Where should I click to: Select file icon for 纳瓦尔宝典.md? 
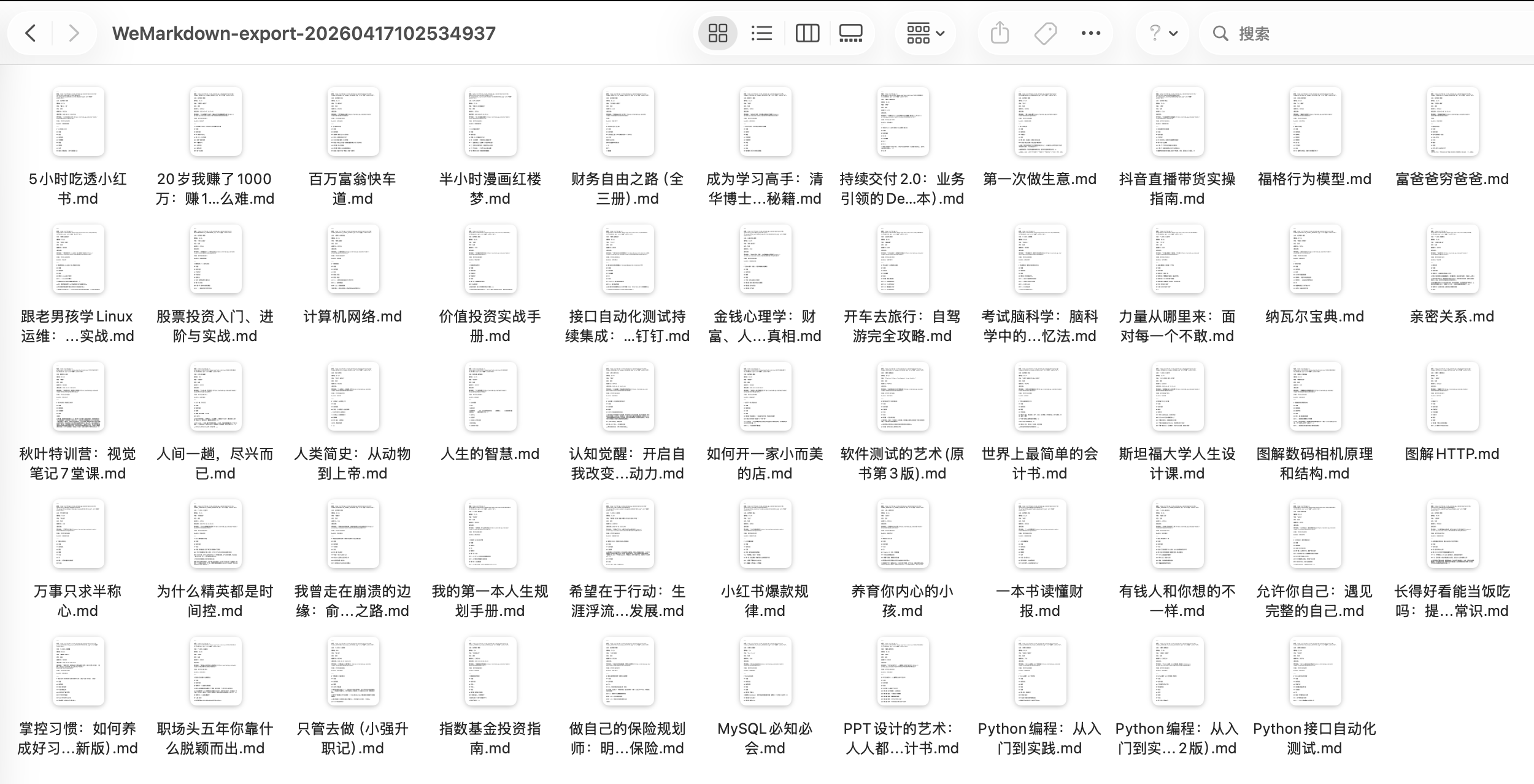click(1315, 259)
